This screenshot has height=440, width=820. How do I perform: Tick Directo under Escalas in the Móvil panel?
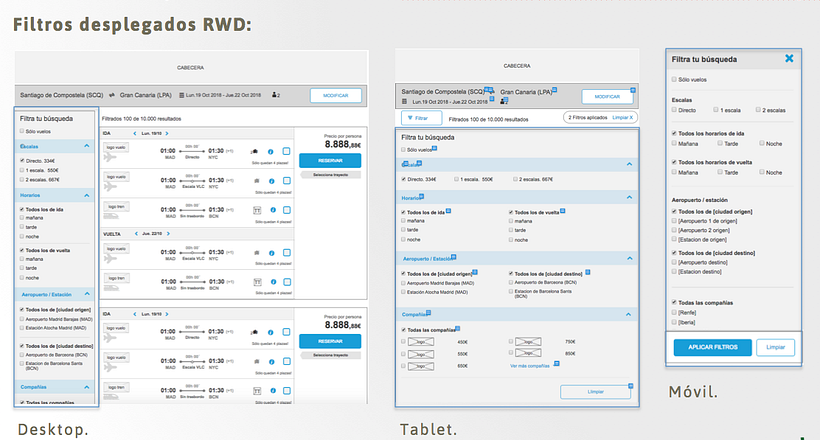(674, 110)
